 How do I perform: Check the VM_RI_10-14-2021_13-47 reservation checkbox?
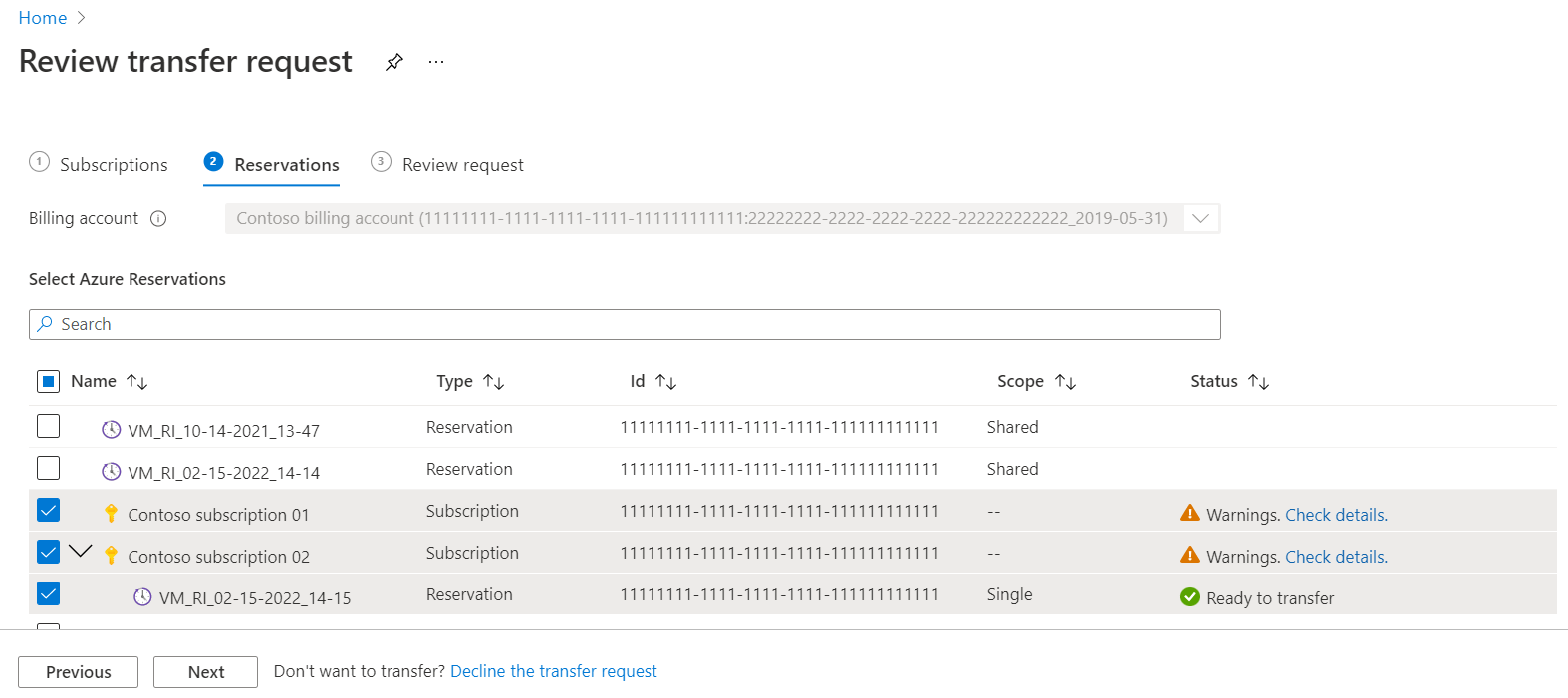click(x=48, y=427)
